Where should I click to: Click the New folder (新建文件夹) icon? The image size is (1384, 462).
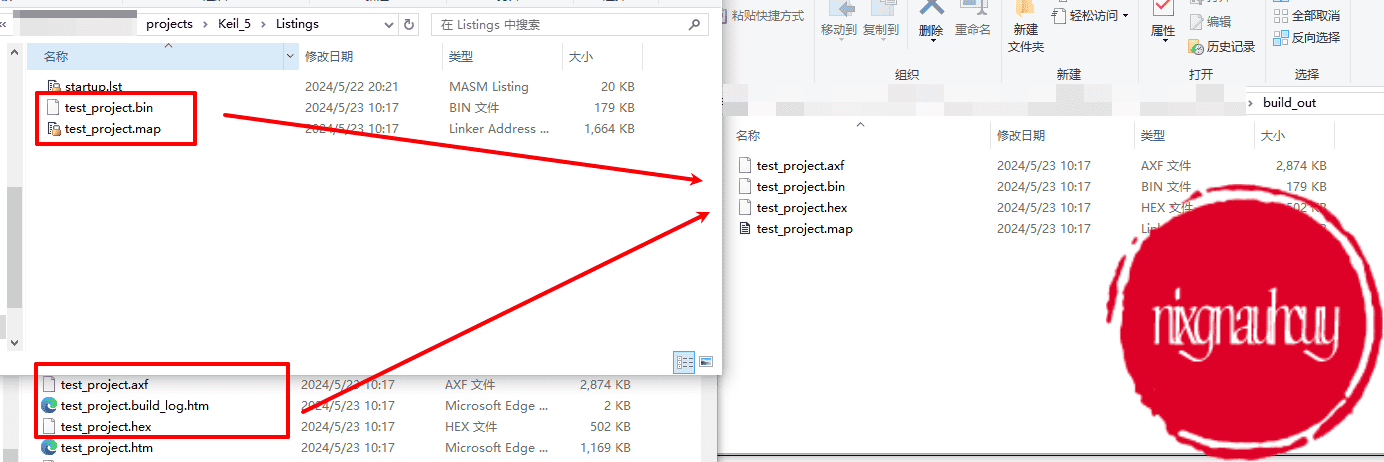(1025, 8)
